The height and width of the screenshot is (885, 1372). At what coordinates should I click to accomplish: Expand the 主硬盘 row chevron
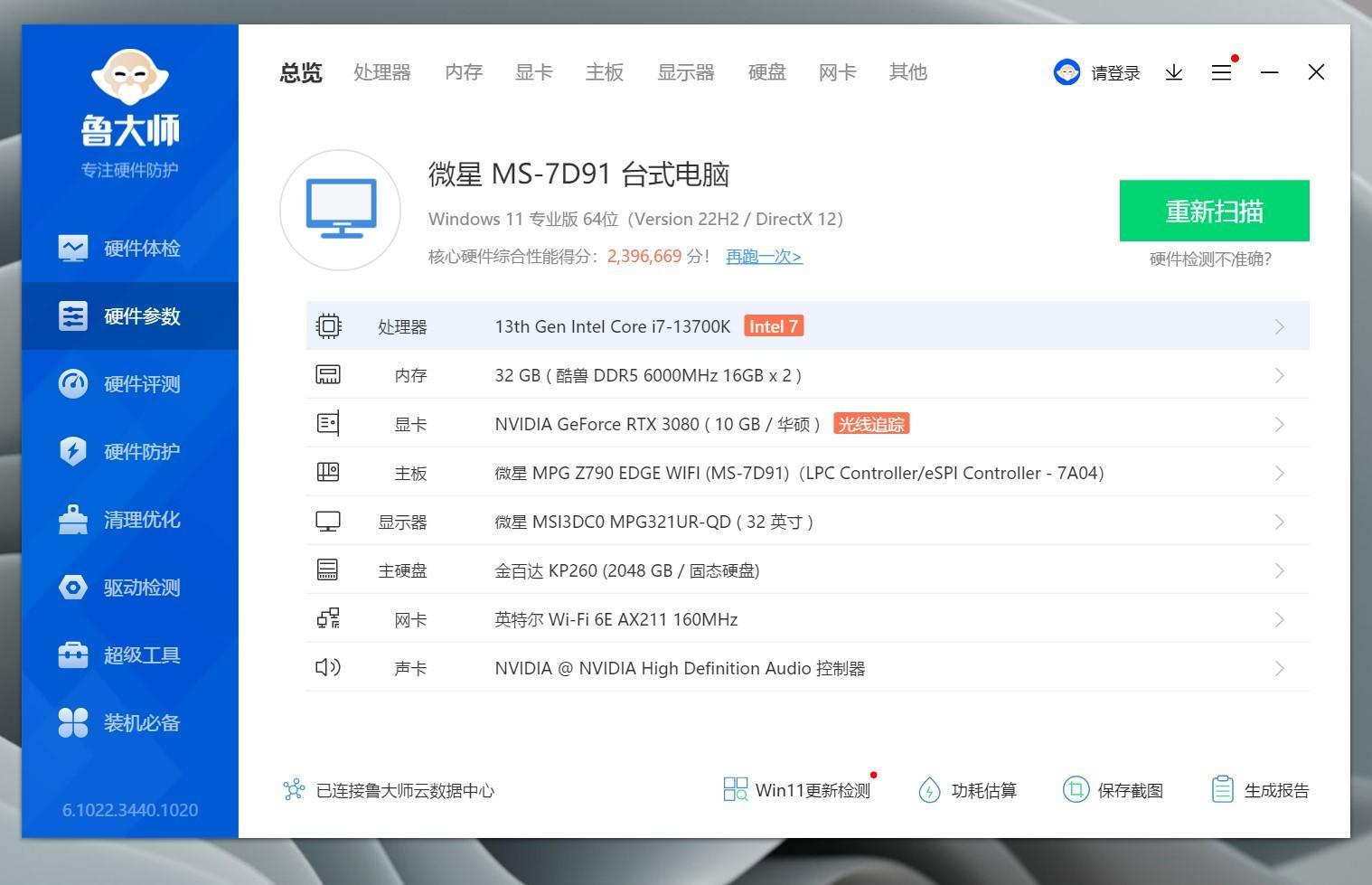1279,570
